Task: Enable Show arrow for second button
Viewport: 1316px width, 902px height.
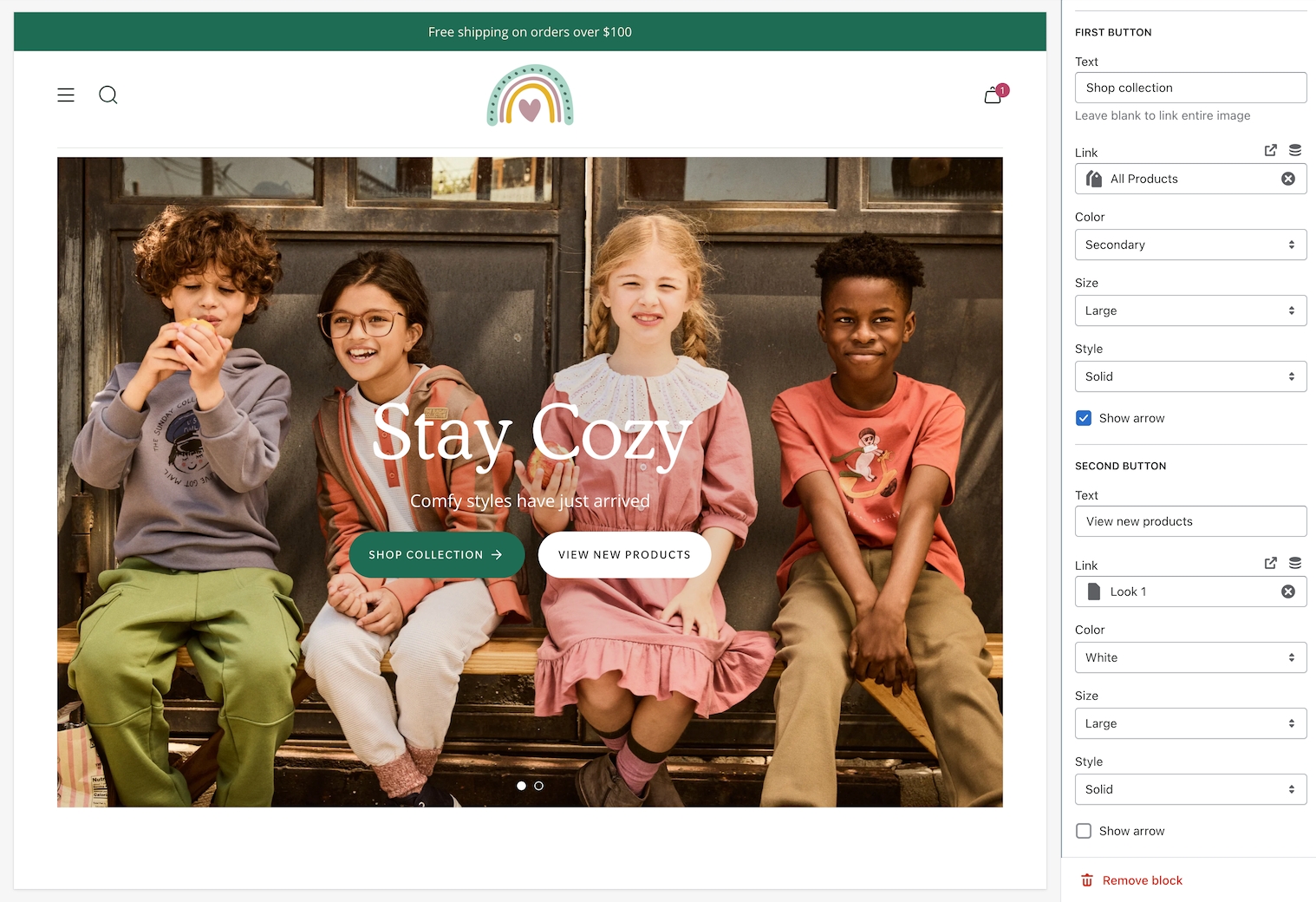Action: tap(1084, 831)
